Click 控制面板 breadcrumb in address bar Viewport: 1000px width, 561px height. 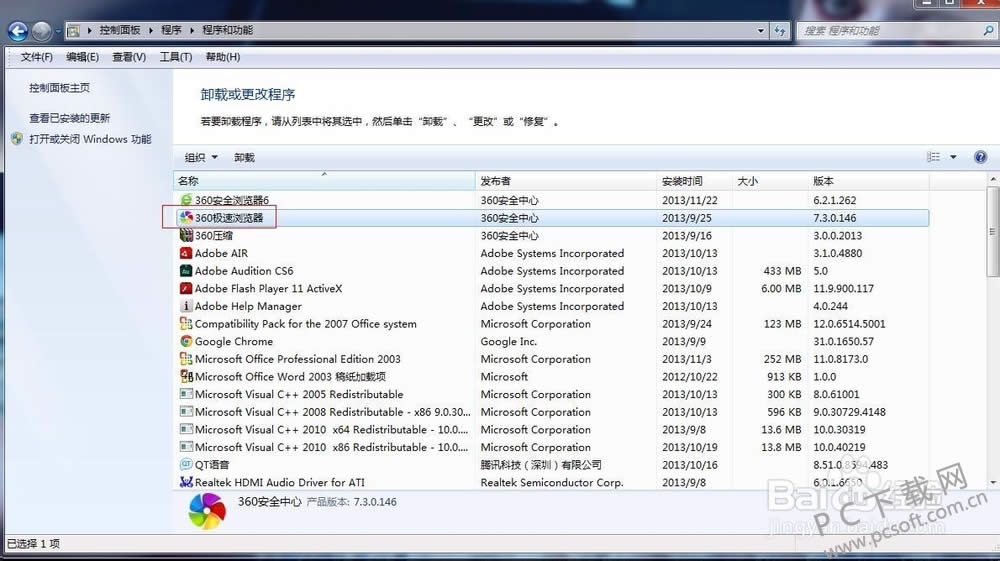click(x=119, y=30)
